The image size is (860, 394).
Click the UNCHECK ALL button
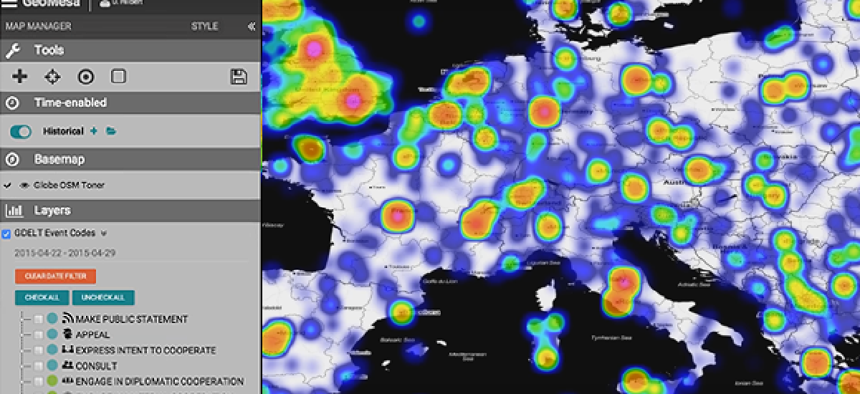click(x=103, y=298)
